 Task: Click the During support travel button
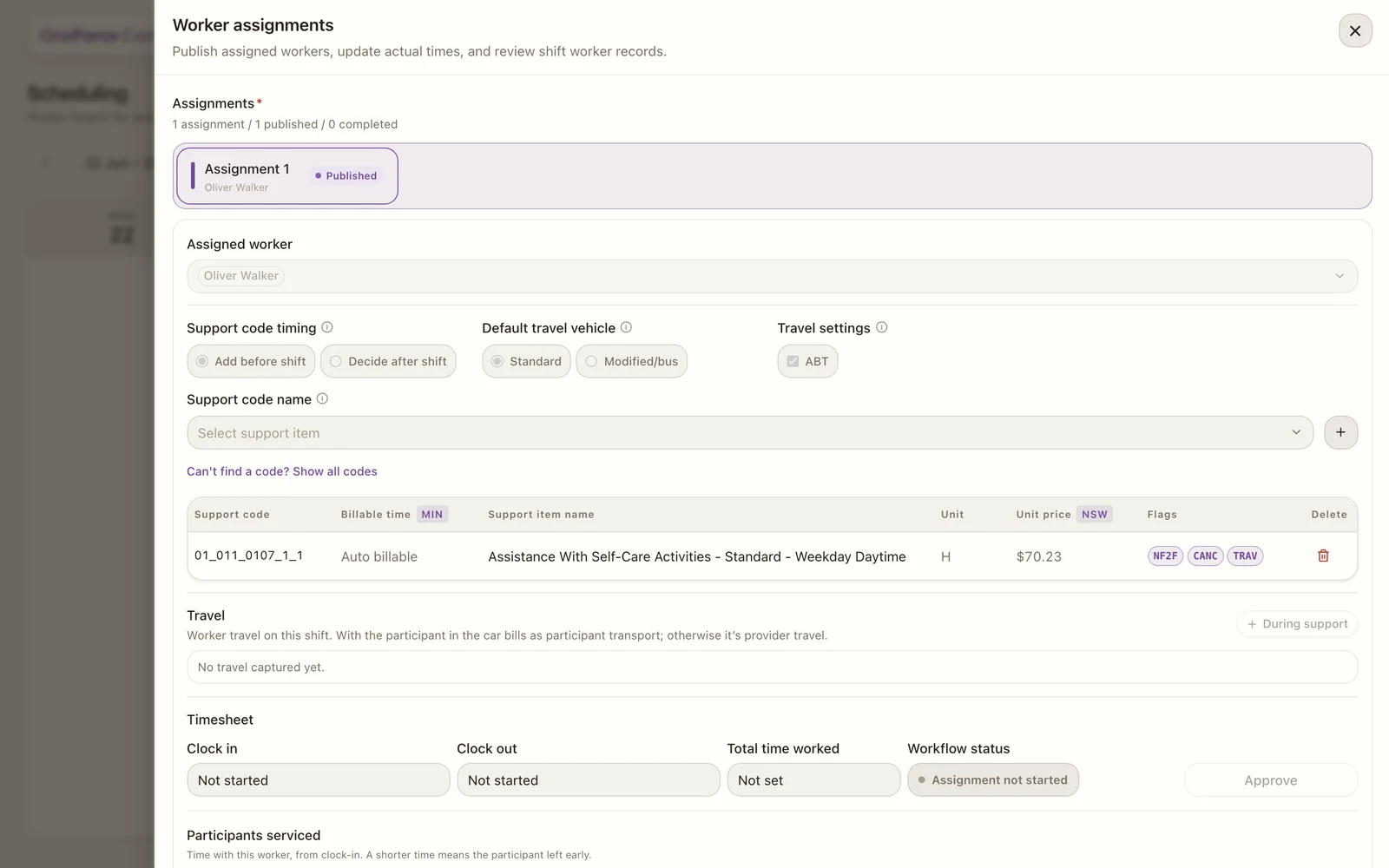coord(1297,623)
